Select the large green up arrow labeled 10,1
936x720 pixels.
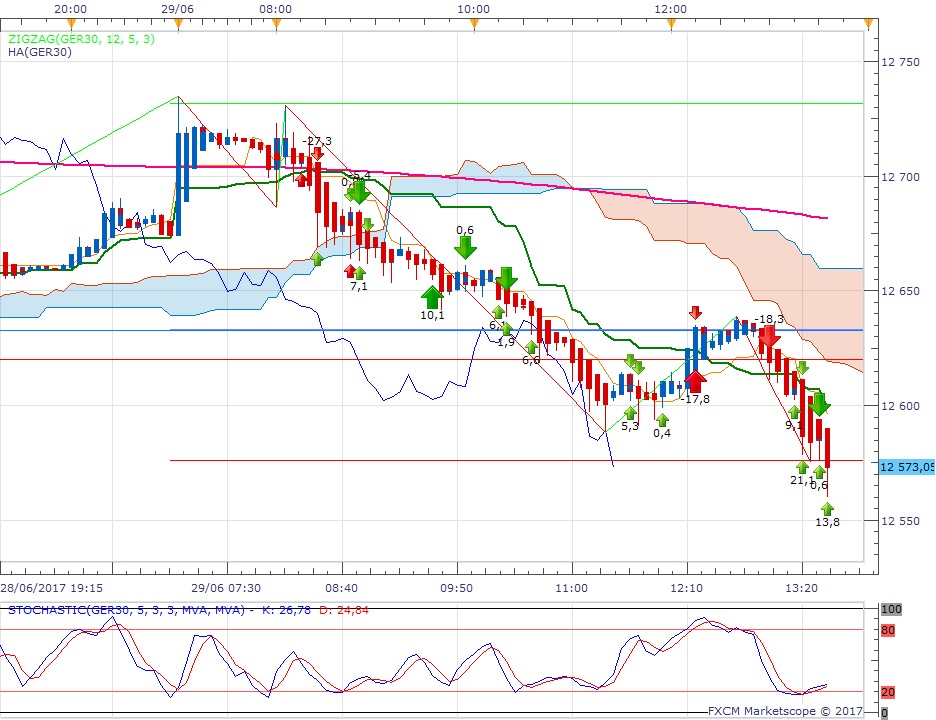(432, 297)
